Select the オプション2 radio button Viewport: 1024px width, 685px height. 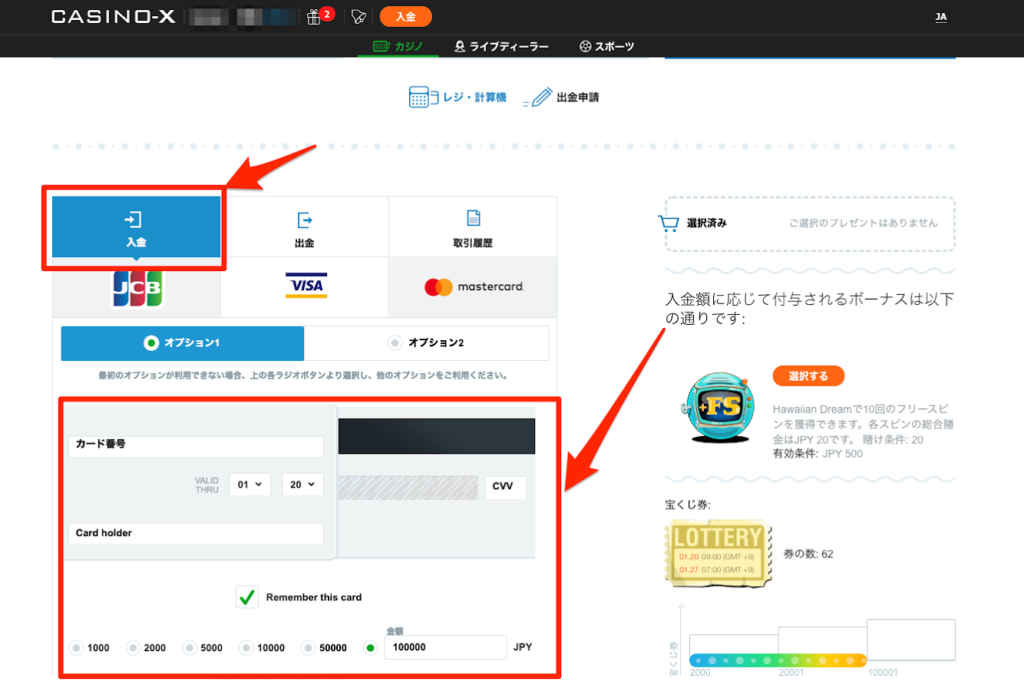pos(394,343)
